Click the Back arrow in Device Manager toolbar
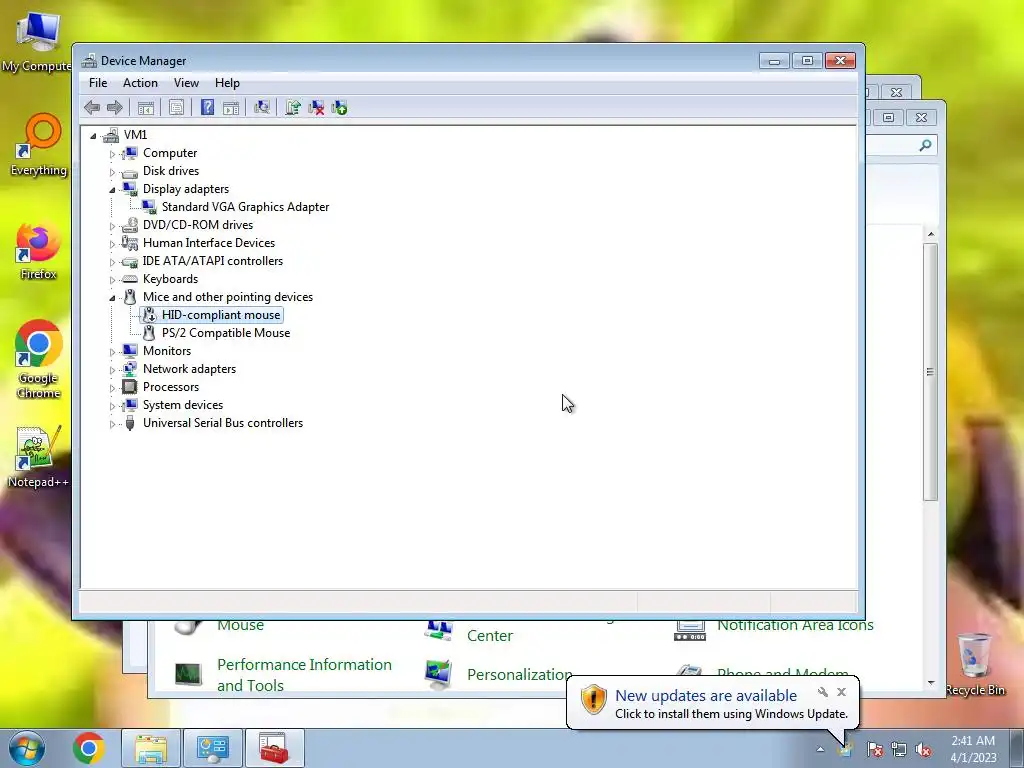The height and width of the screenshot is (768, 1024). tap(92, 108)
